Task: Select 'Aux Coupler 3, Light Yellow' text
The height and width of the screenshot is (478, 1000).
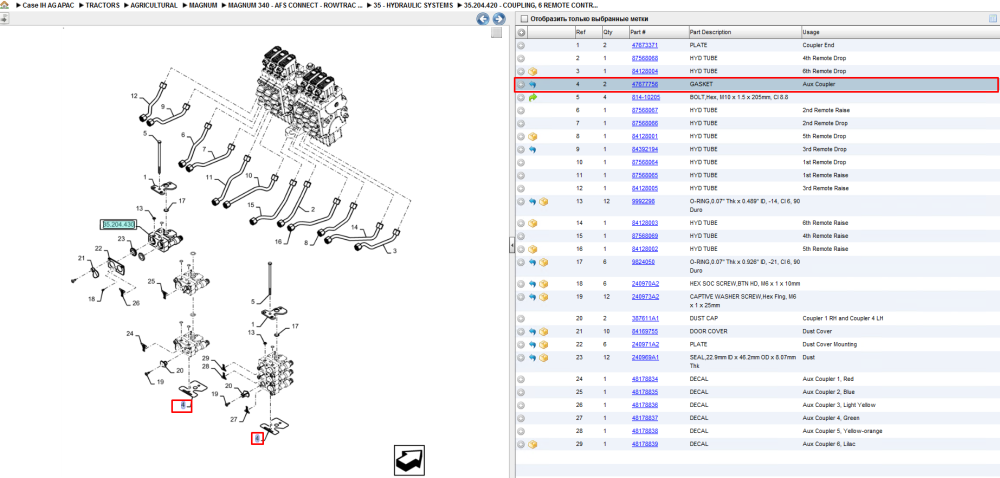Action: (x=839, y=405)
